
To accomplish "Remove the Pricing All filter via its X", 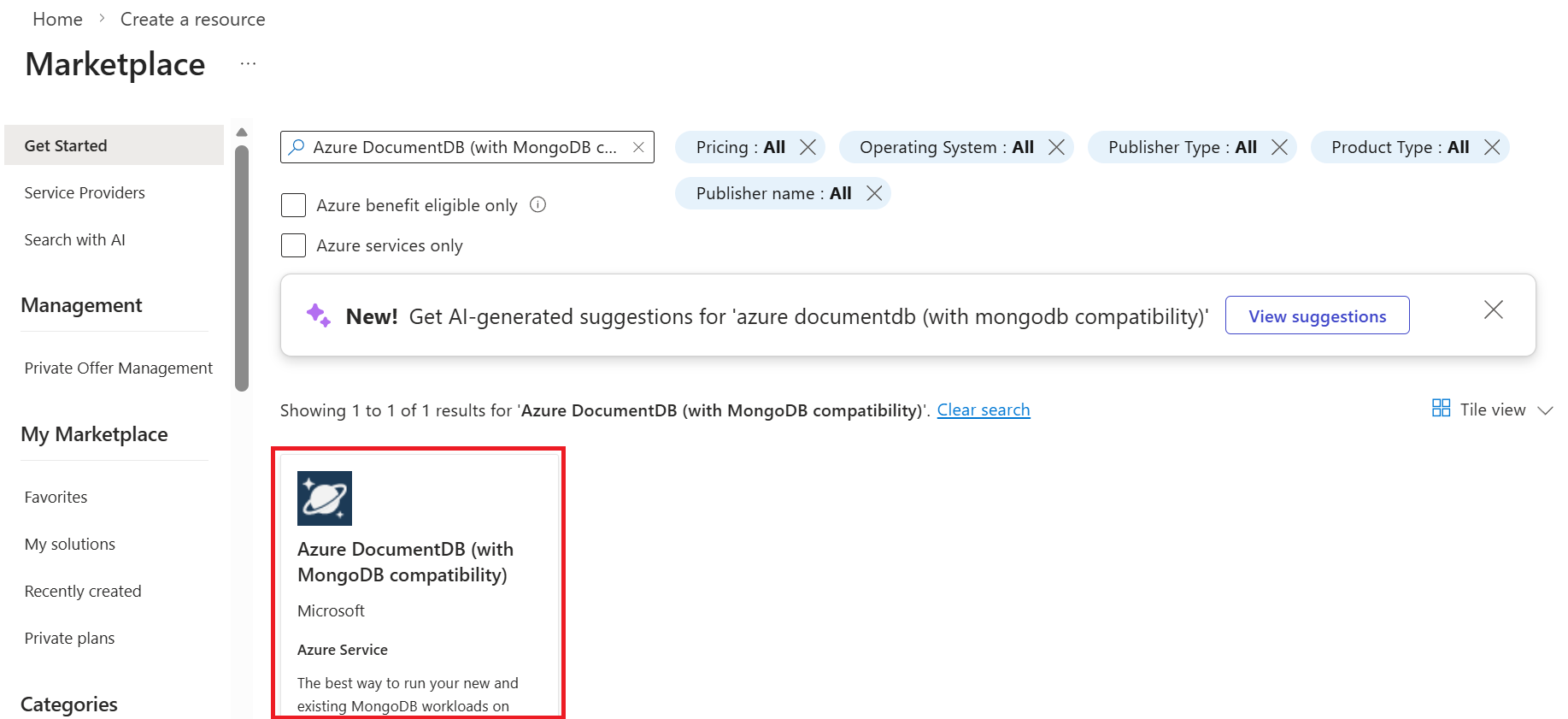I will (x=807, y=146).
